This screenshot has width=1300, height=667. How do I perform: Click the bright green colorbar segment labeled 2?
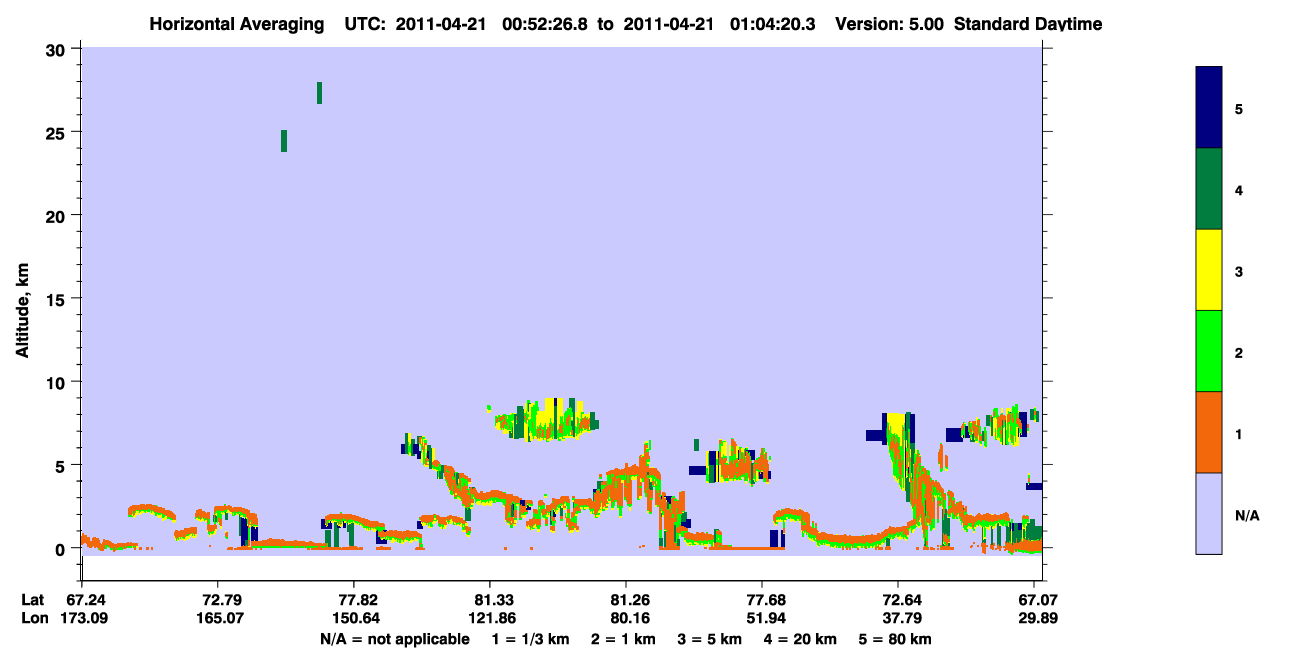point(1209,351)
